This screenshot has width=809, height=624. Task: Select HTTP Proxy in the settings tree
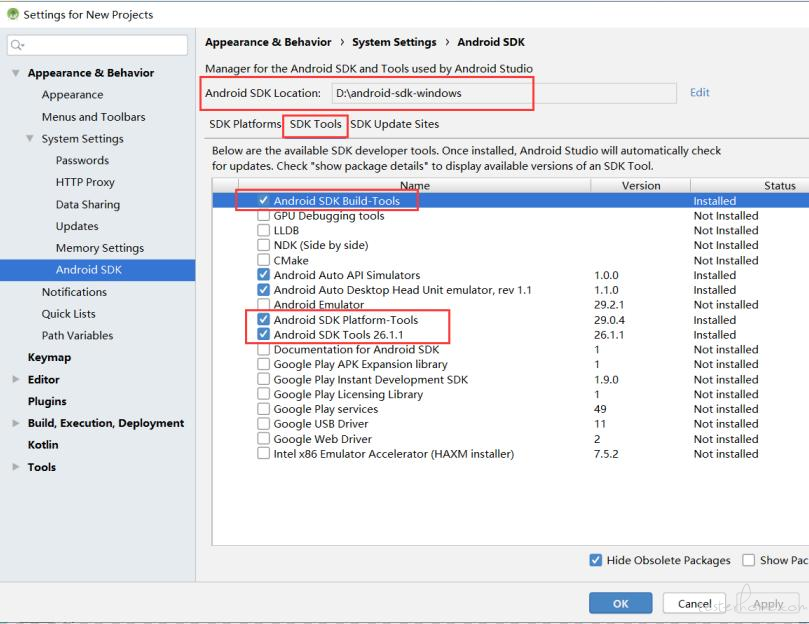click(x=85, y=182)
